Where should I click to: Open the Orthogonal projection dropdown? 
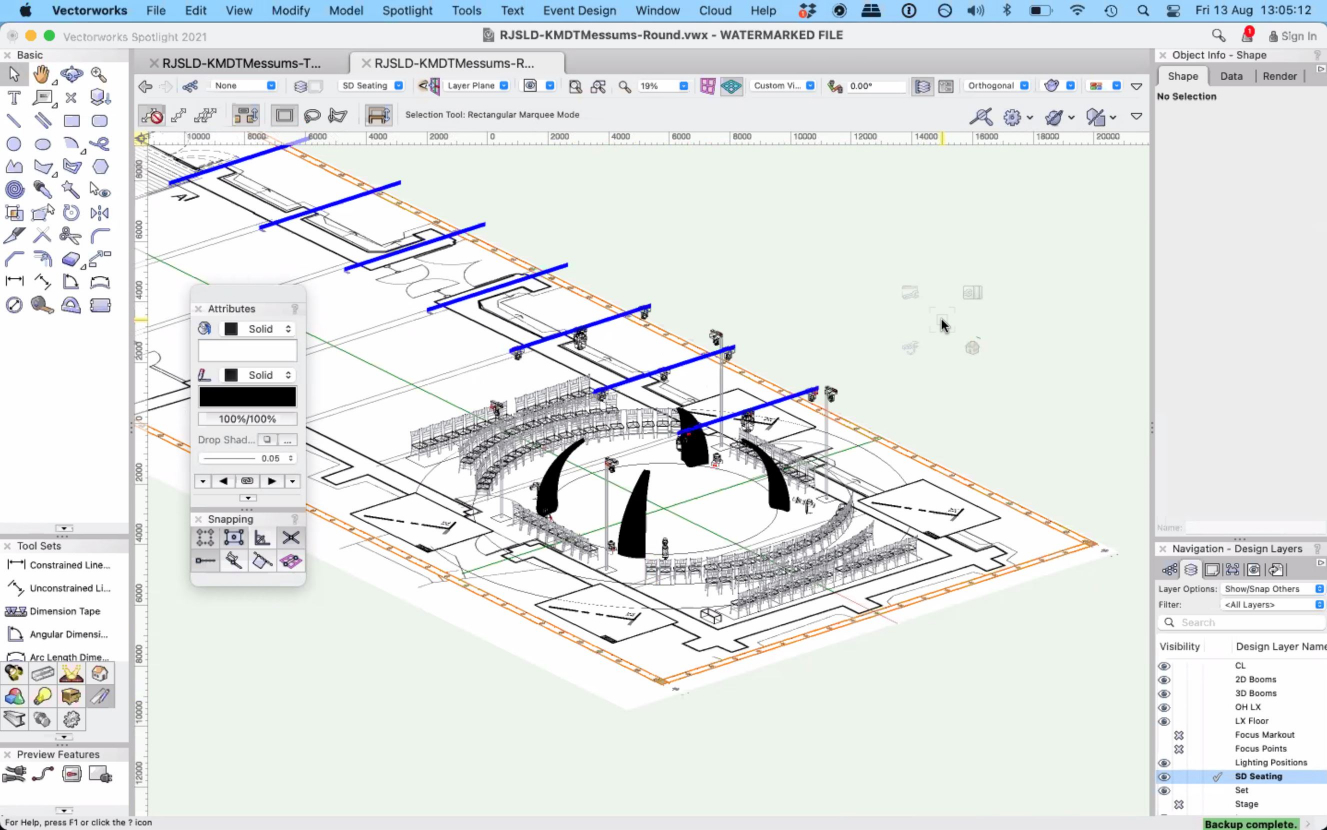coord(997,86)
